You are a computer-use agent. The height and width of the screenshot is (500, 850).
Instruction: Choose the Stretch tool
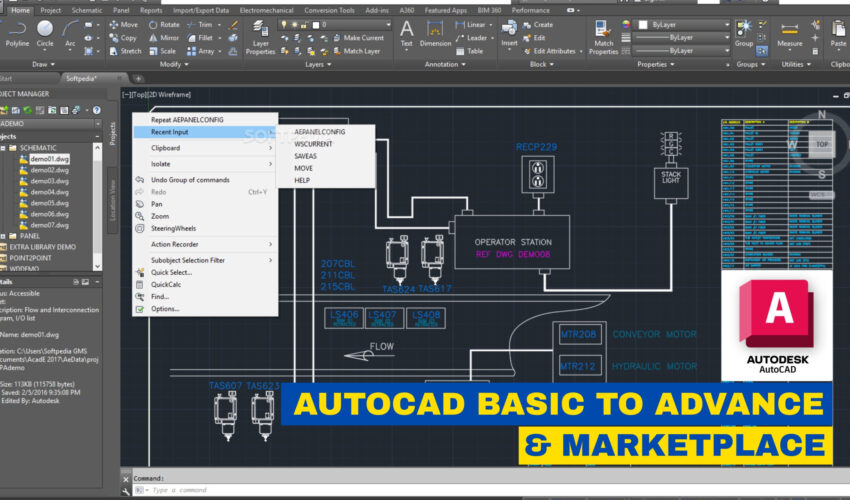pos(125,51)
